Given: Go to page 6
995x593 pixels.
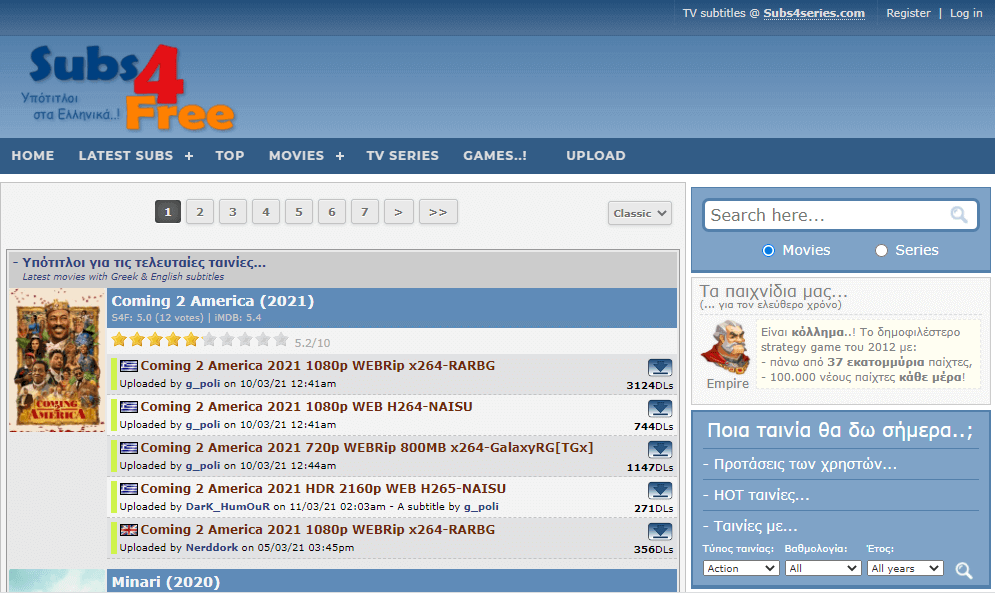Looking at the screenshot, I should click(x=332, y=212).
